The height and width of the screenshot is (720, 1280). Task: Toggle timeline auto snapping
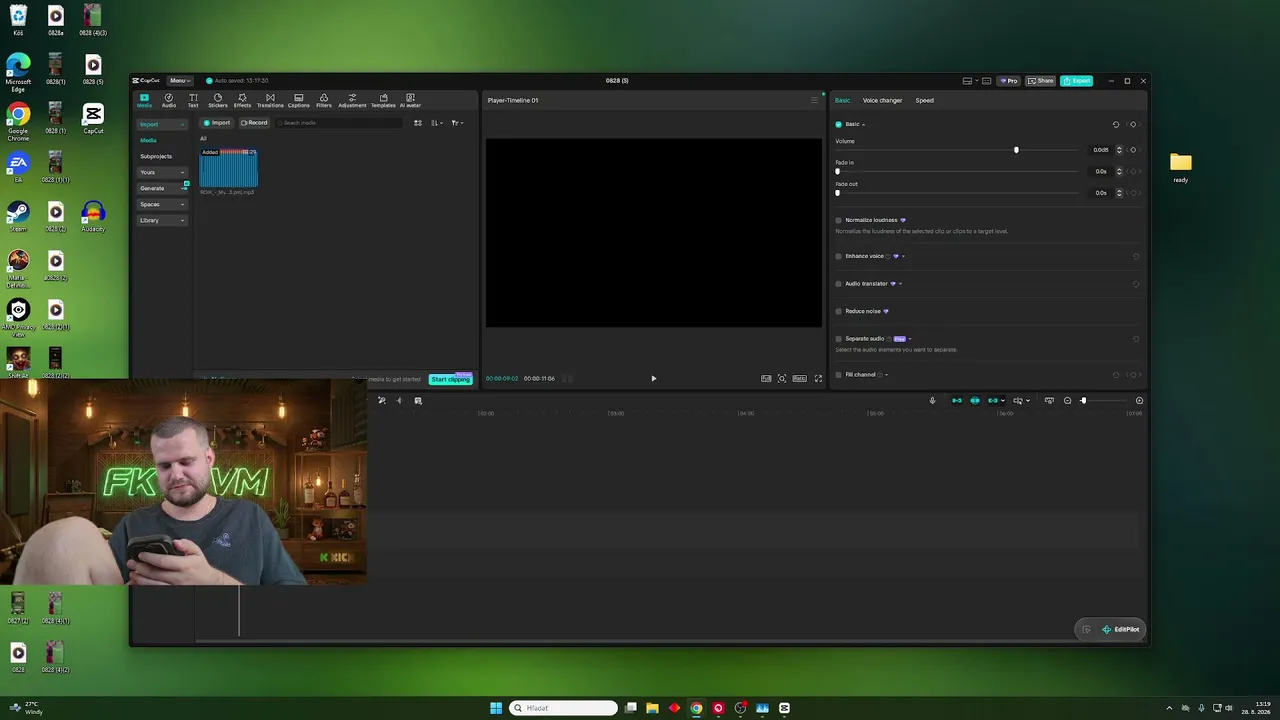[975, 401]
